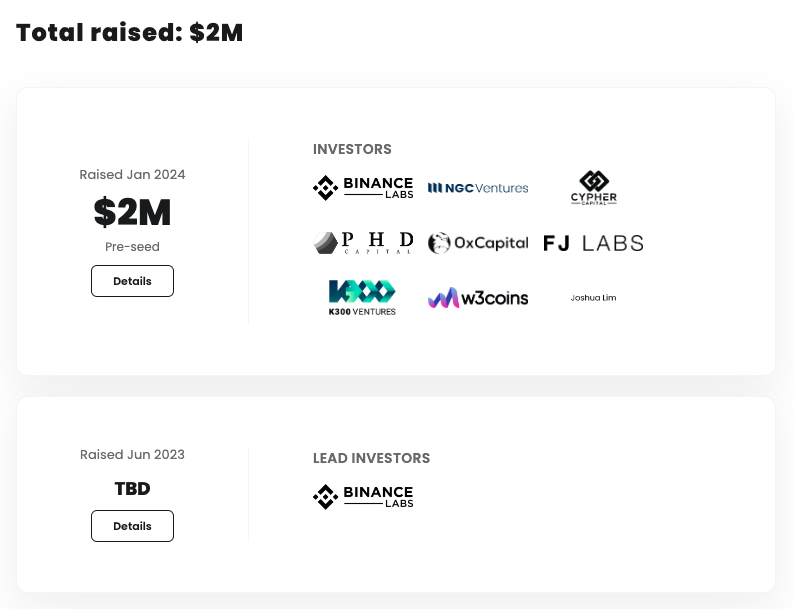Open the Joshua Lim investor link

click(x=593, y=298)
